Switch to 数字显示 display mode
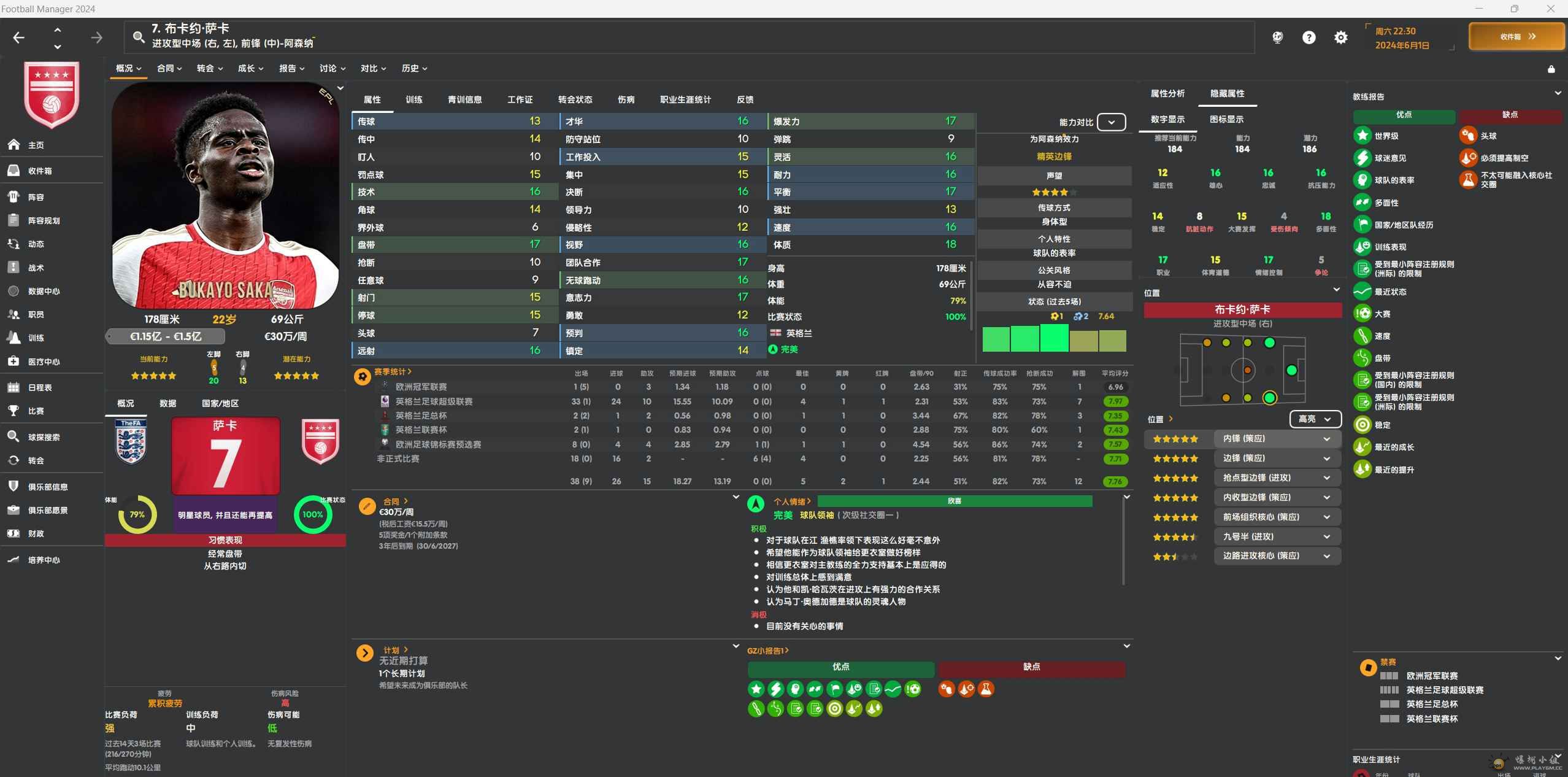The width and height of the screenshot is (1568, 777). tap(1167, 119)
